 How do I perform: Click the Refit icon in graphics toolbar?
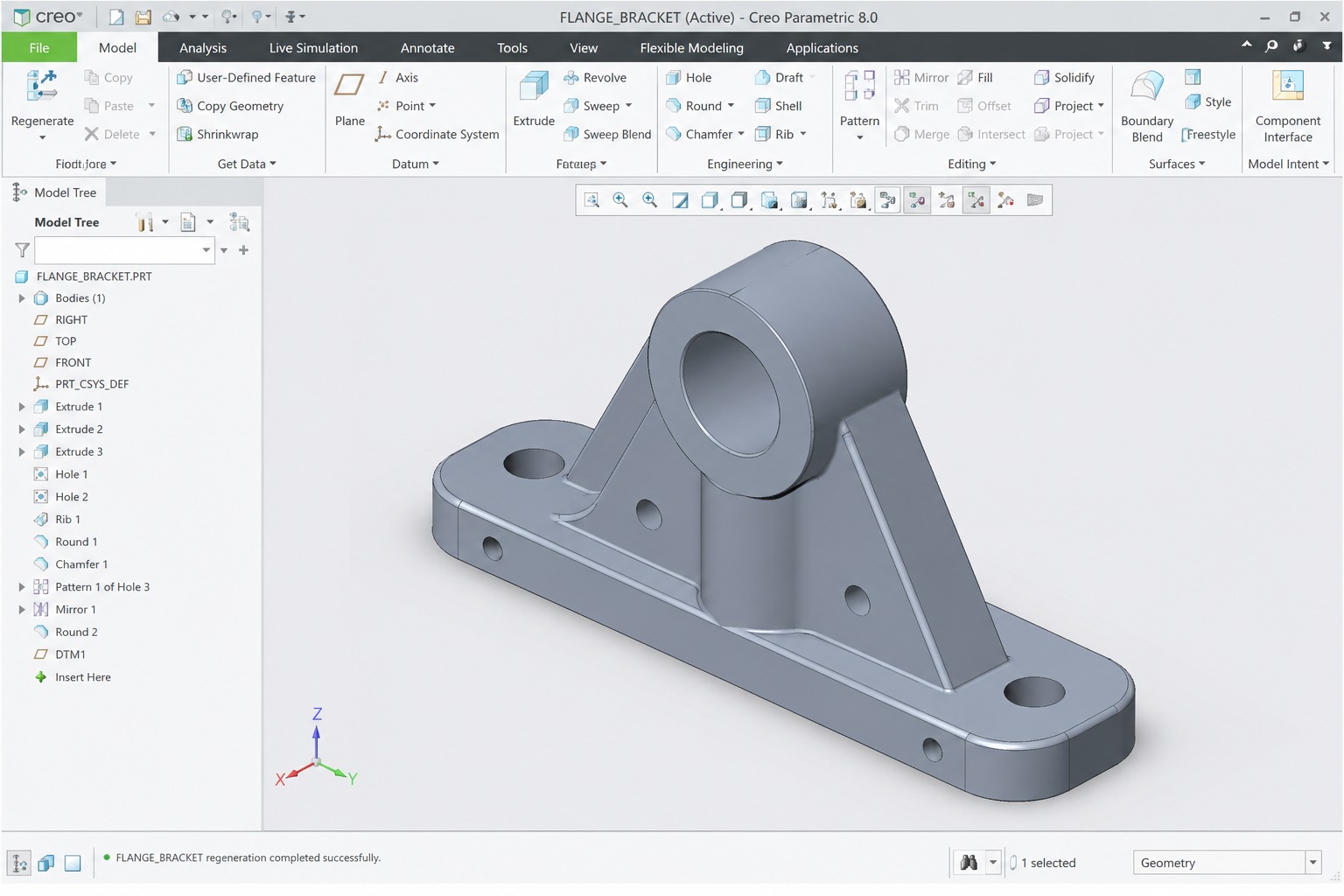pyautogui.click(x=591, y=200)
